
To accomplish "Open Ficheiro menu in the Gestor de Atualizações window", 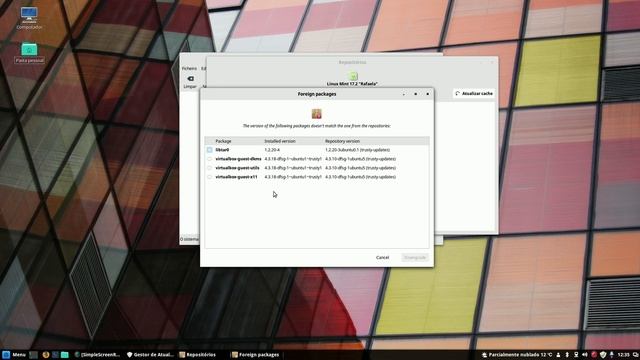I will click(x=189, y=68).
